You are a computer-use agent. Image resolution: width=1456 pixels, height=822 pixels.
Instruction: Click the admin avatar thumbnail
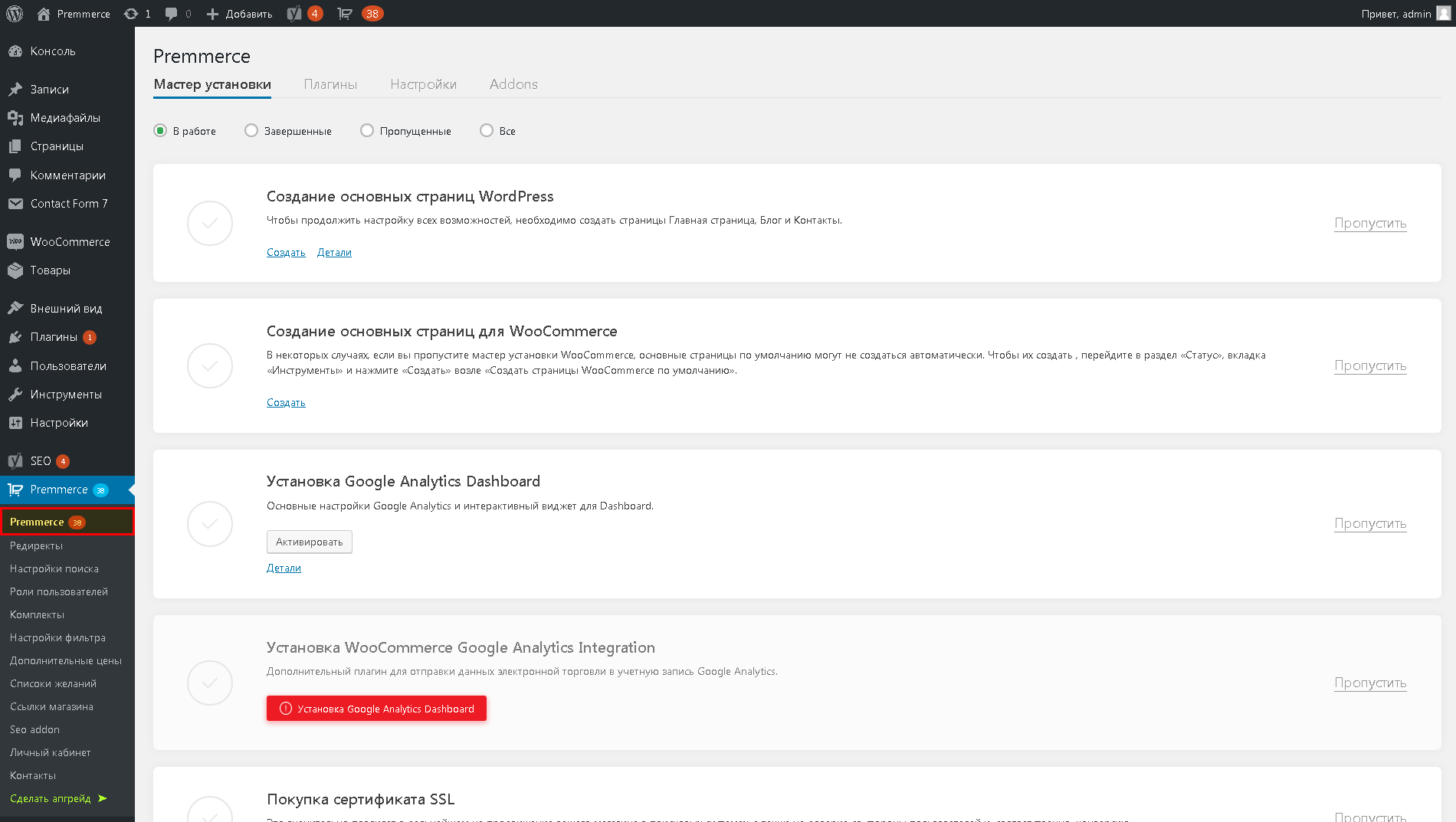coord(1443,13)
